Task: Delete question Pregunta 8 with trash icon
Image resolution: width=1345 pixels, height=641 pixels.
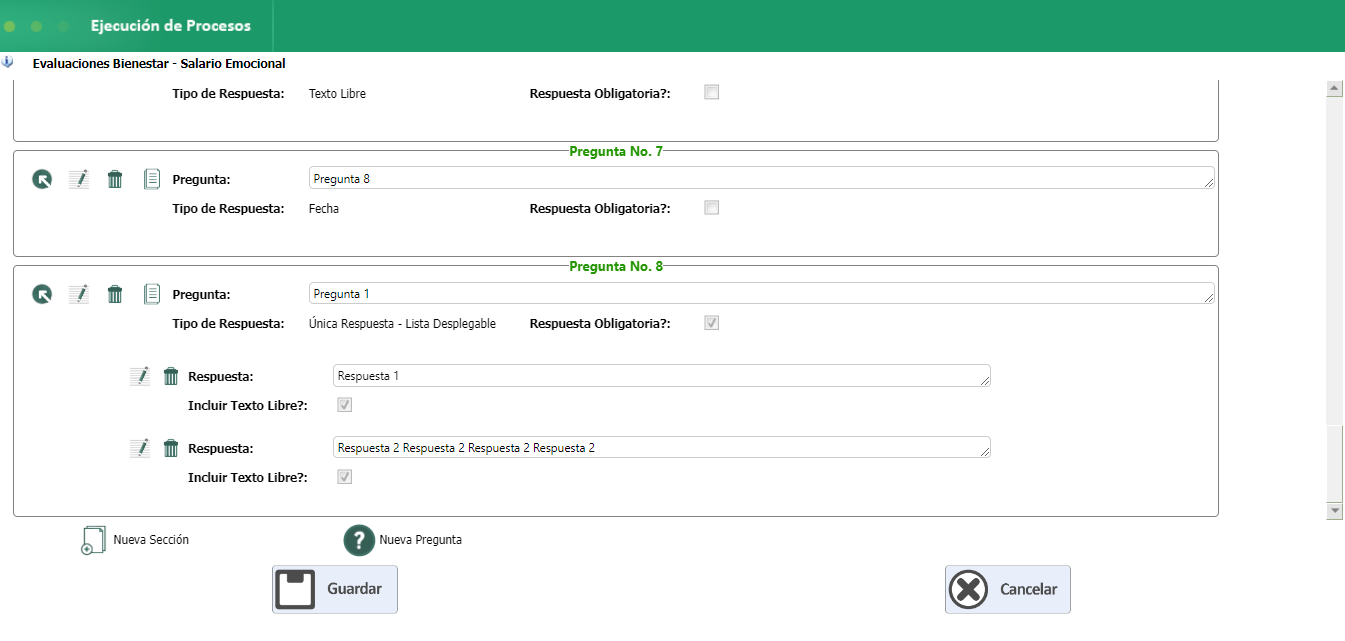Action: coord(115,179)
